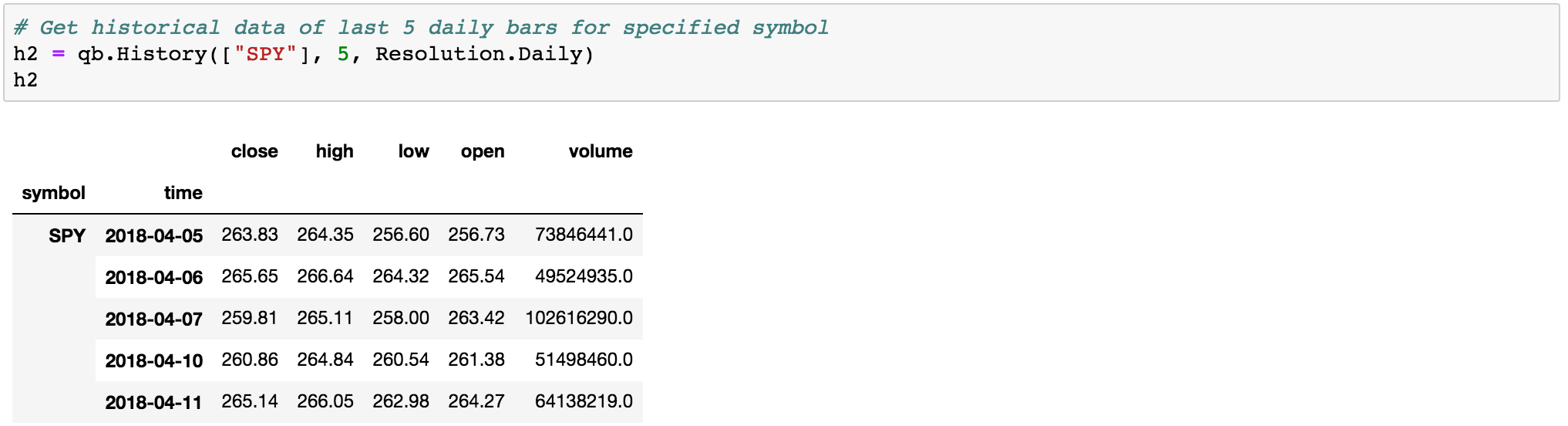
Task: Select the close column header
Action: pos(254,151)
